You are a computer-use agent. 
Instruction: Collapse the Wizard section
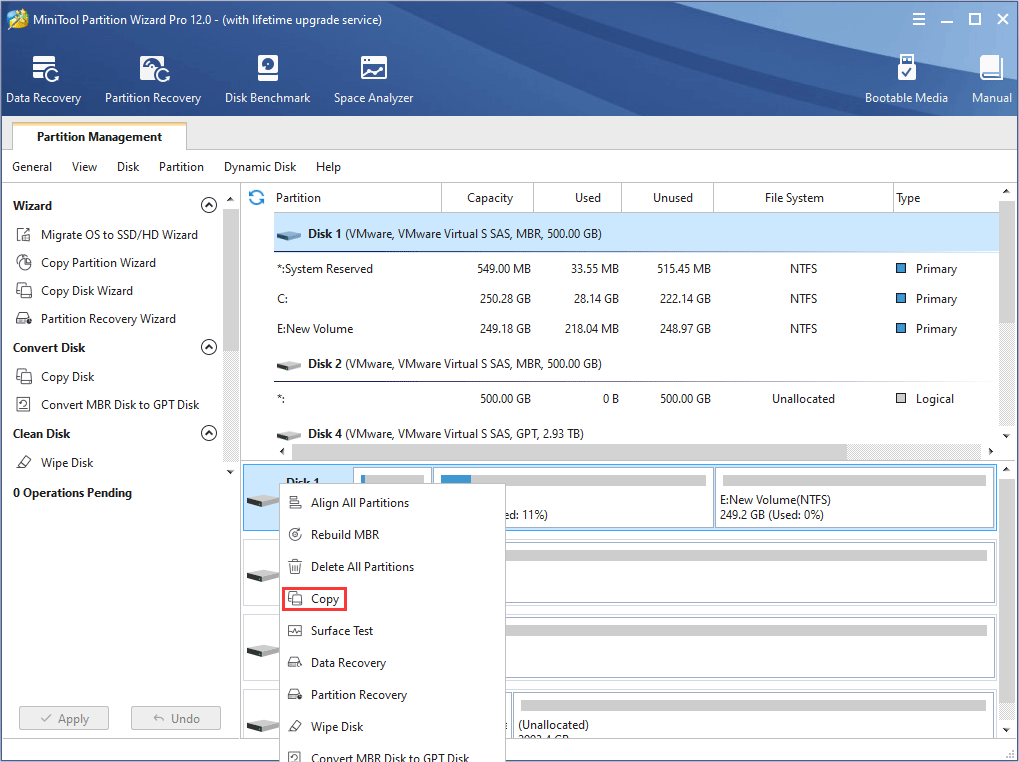pos(209,205)
